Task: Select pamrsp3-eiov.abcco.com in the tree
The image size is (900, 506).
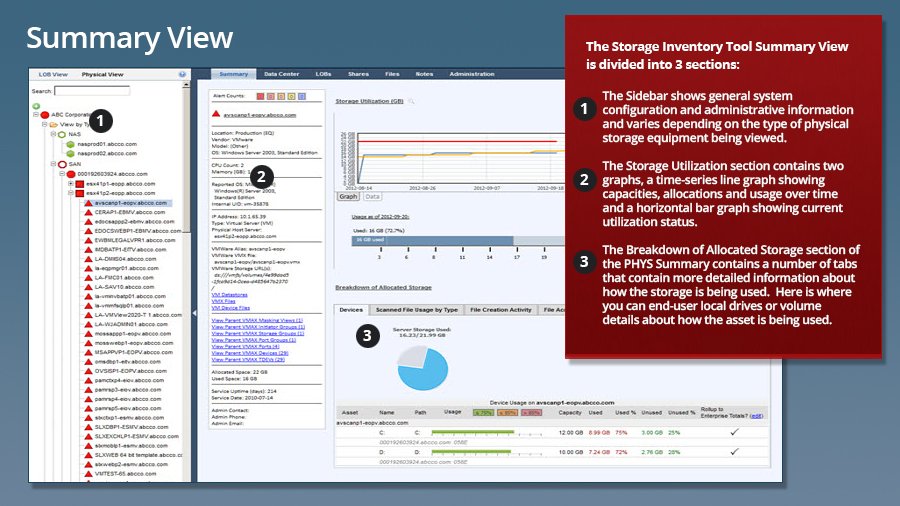Action: (x=128, y=390)
